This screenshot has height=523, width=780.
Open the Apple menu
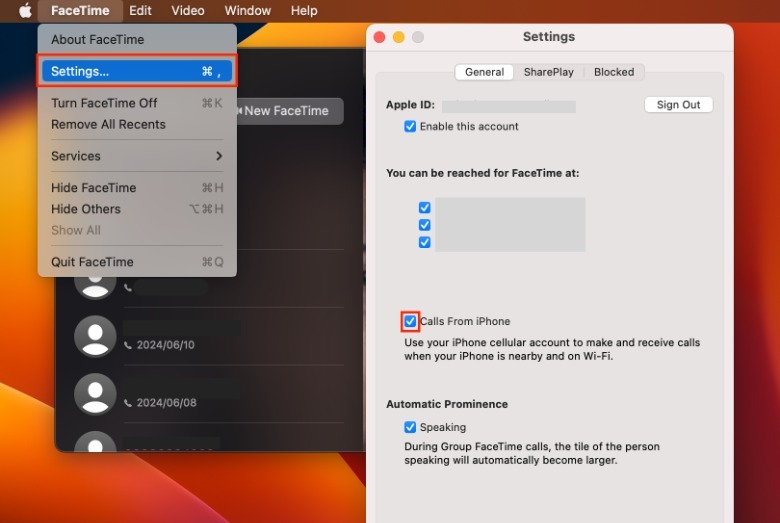click(25, 10)
